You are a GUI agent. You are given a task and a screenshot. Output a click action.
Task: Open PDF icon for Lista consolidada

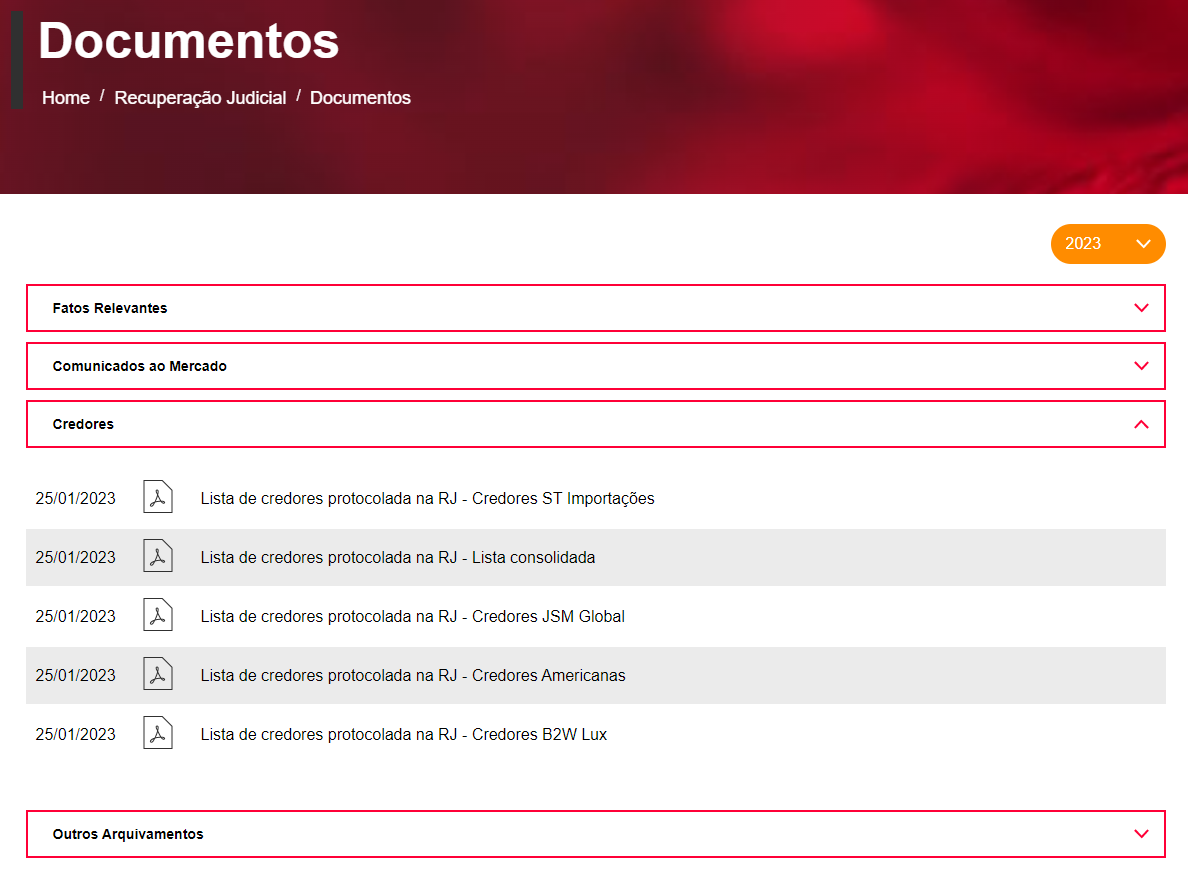(158, 556)
